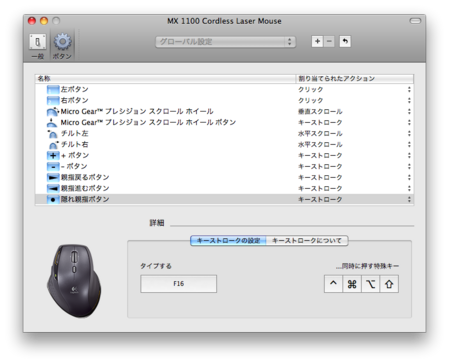Image resolution: width=449 pixels, height=364 pixels.
Task: Open action popup for - ボタン row
Action: click(x=409, y=166)
